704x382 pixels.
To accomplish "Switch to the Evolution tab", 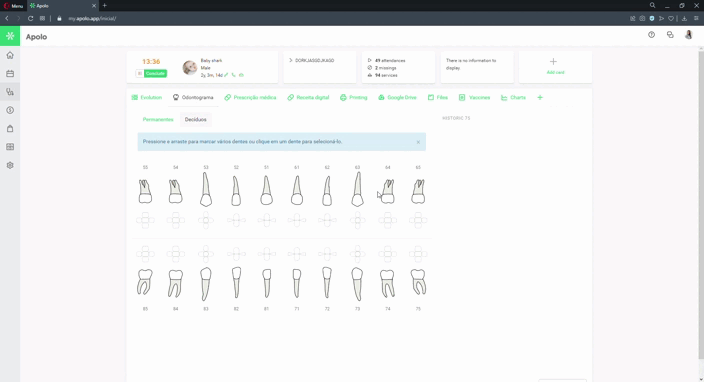I will [147, 97].
